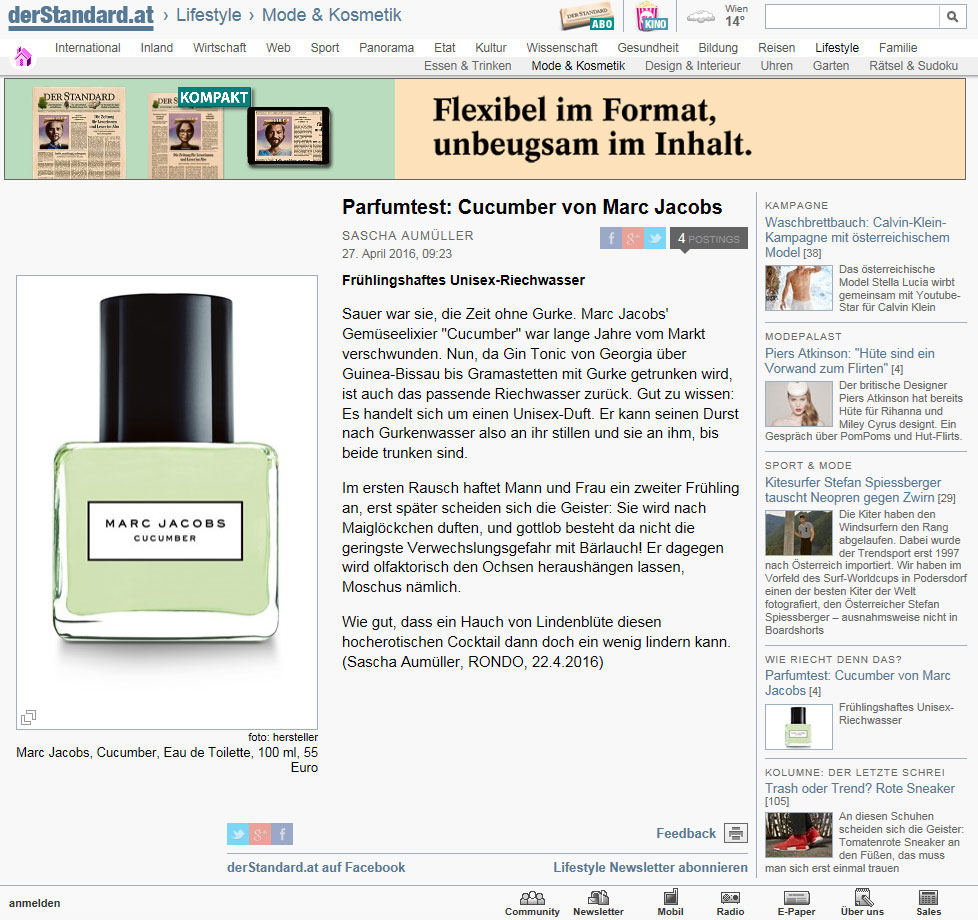Go to Inland section
The image size is (978, 920).
(157, 47)
